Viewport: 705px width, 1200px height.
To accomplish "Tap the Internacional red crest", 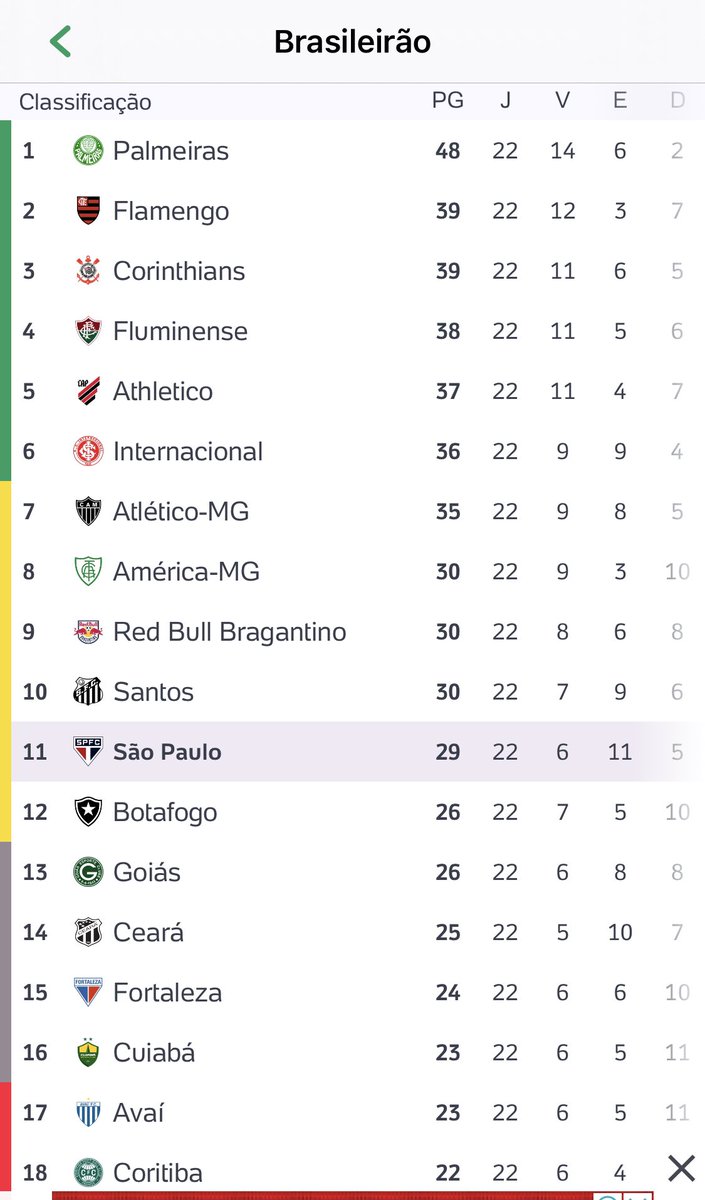I will pos(88,451).
